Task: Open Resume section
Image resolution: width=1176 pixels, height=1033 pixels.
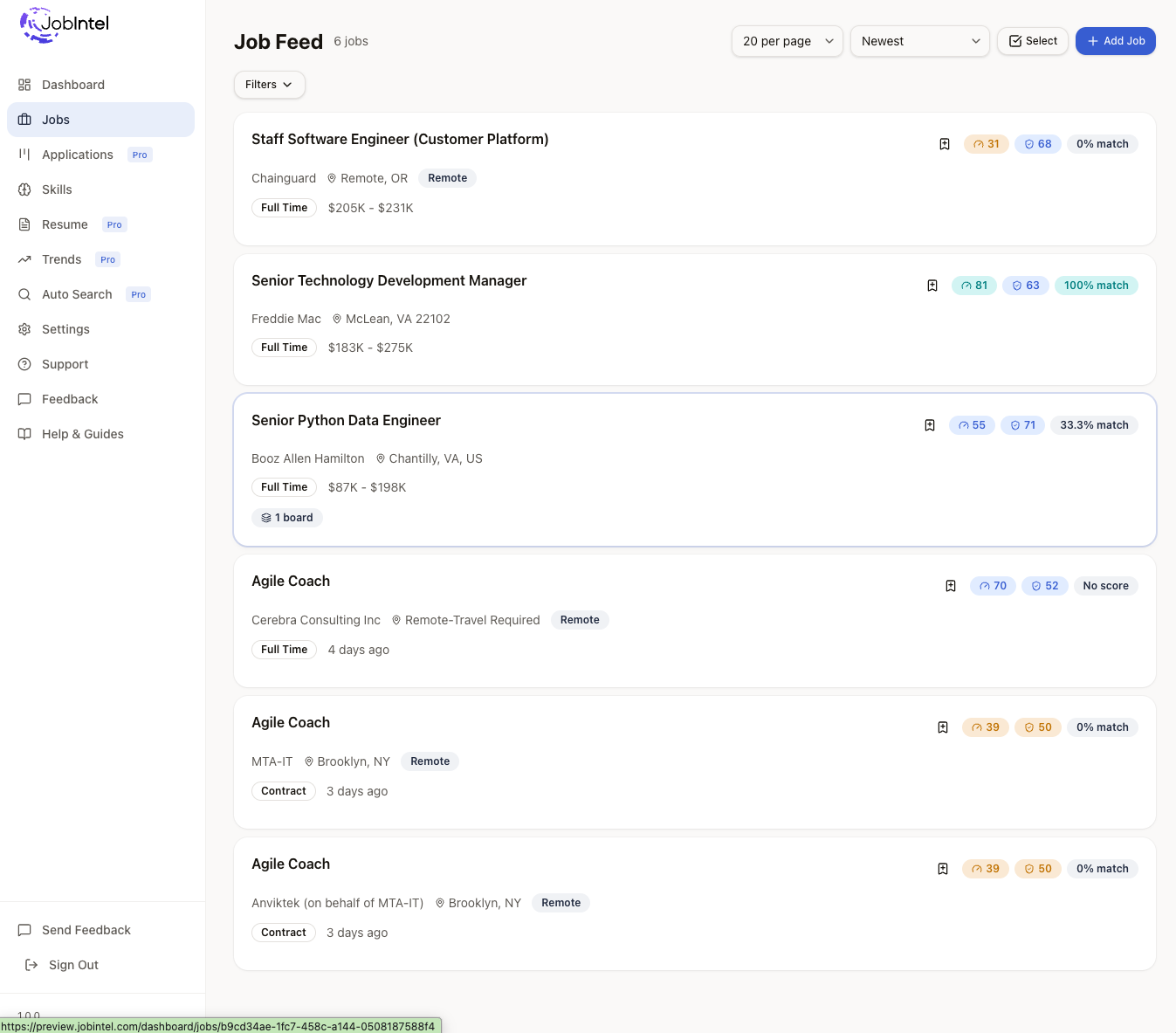Action: 100,224
